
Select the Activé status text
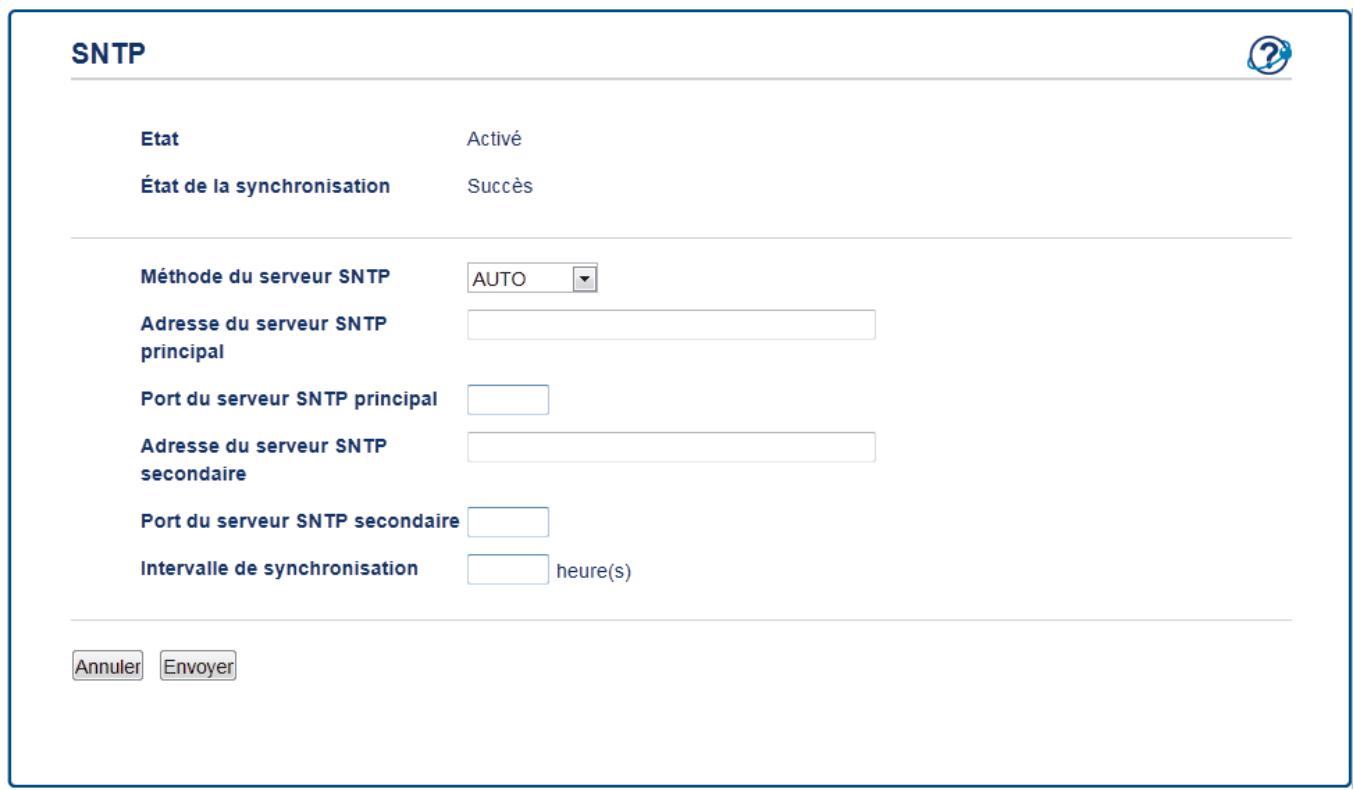(x=495, y=139)
